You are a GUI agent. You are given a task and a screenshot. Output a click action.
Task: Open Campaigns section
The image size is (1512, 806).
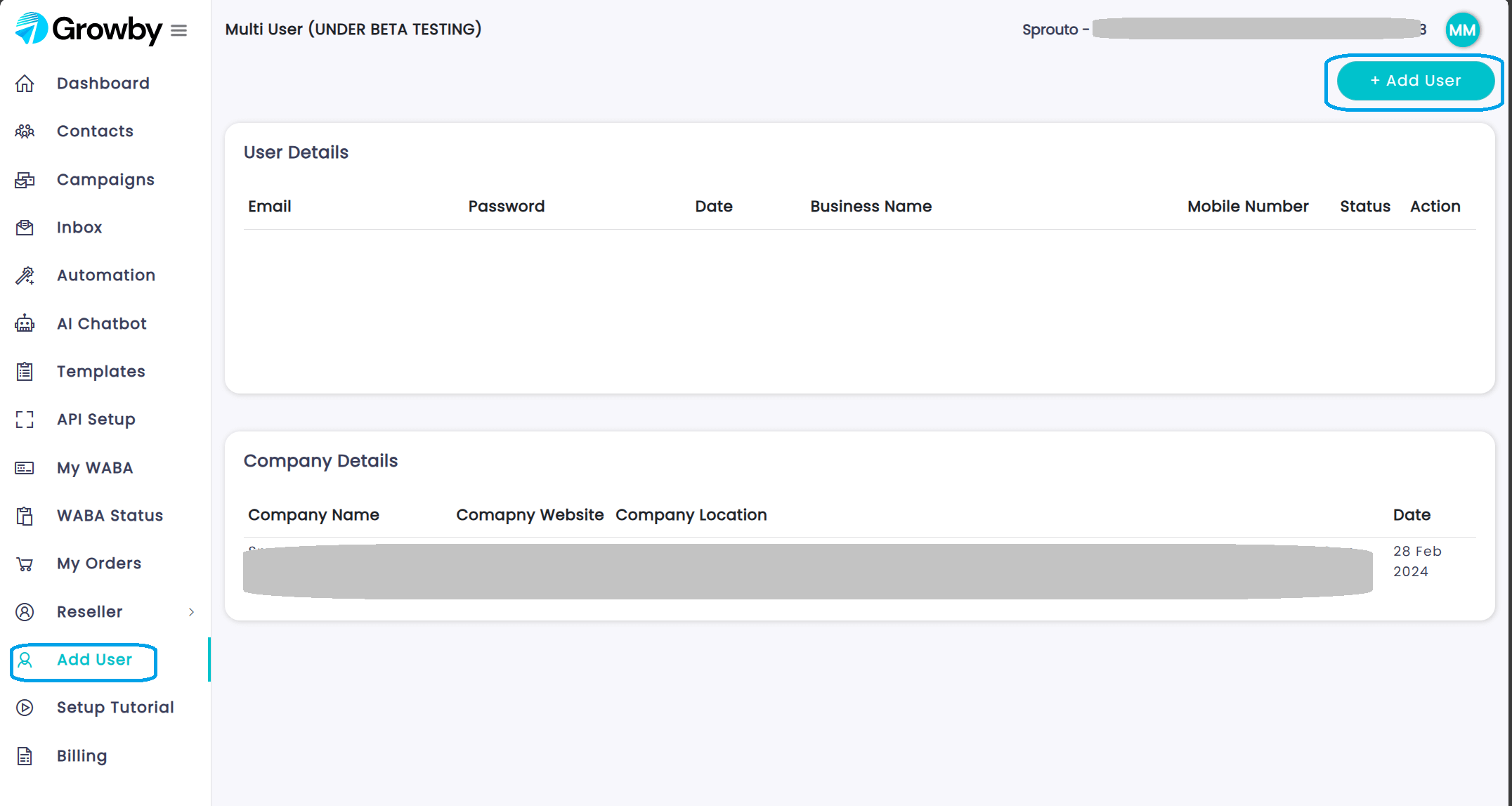click(105, 180)
